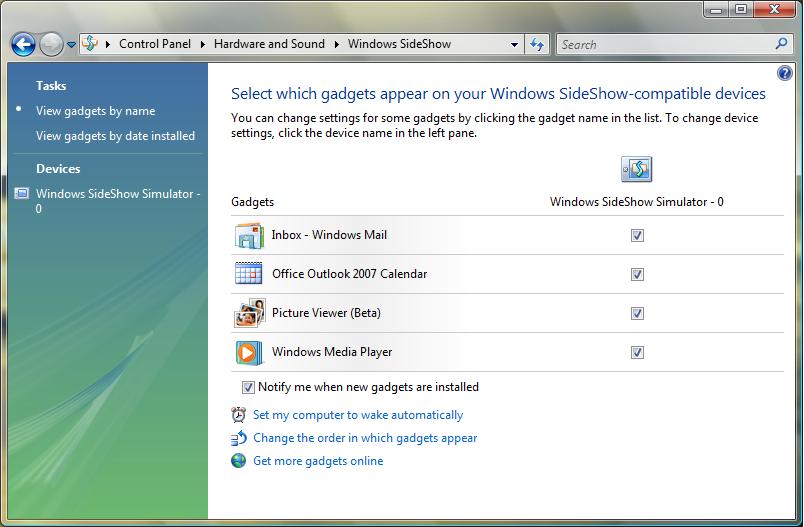Open Set my computer to wake automatically
Viewport: 804px width, 527px height.
pos(358,415)
